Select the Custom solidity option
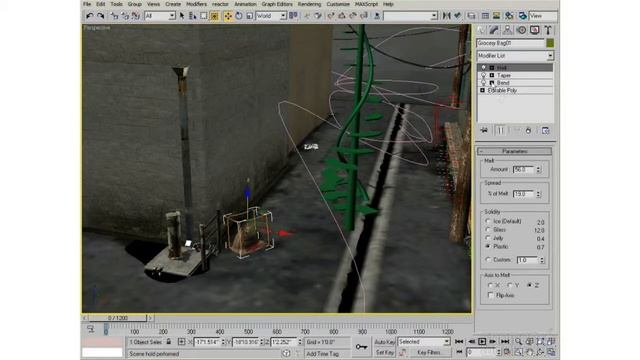 coord(488,260)
